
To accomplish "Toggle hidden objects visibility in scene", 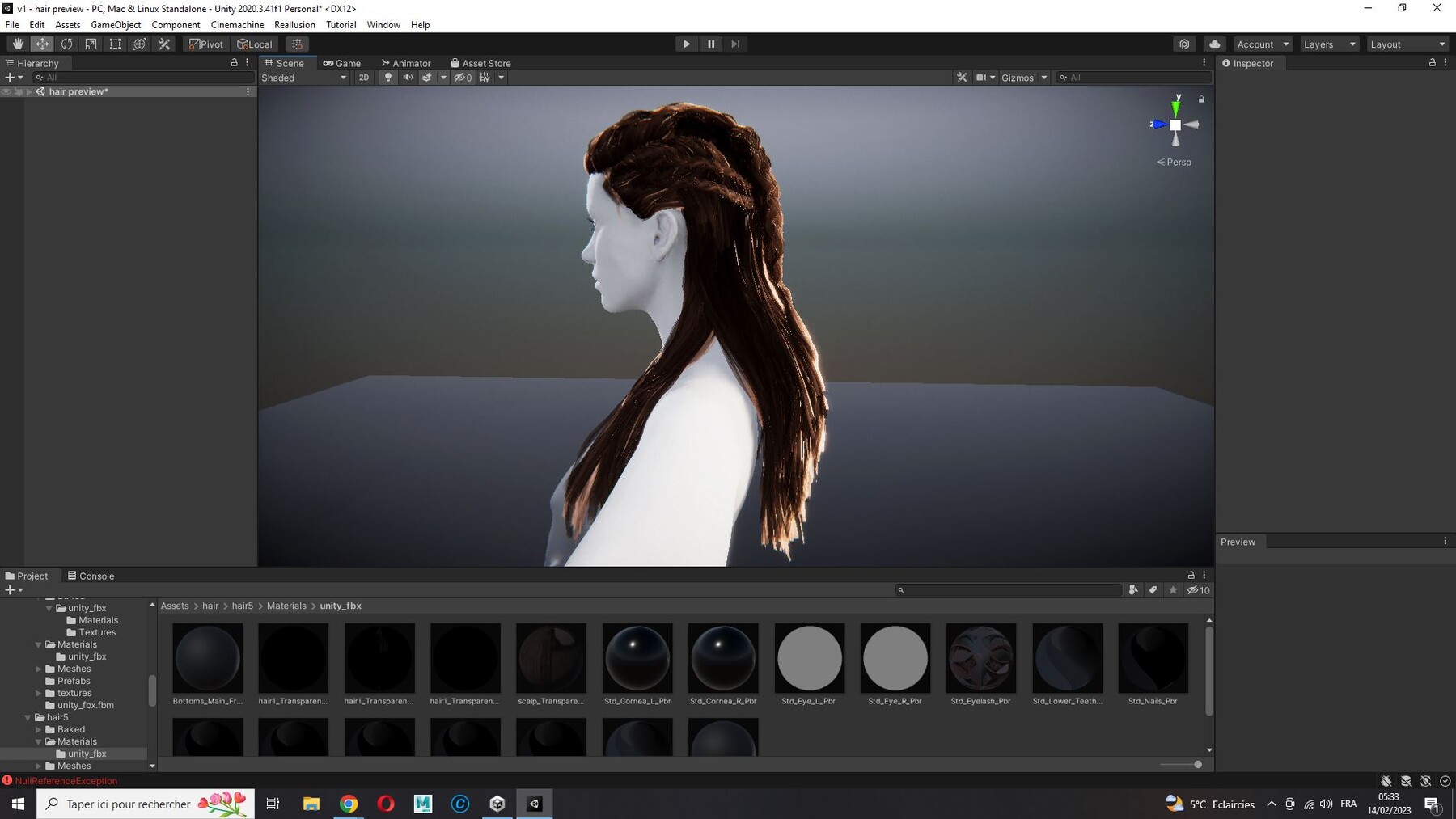I will point(463,78).
